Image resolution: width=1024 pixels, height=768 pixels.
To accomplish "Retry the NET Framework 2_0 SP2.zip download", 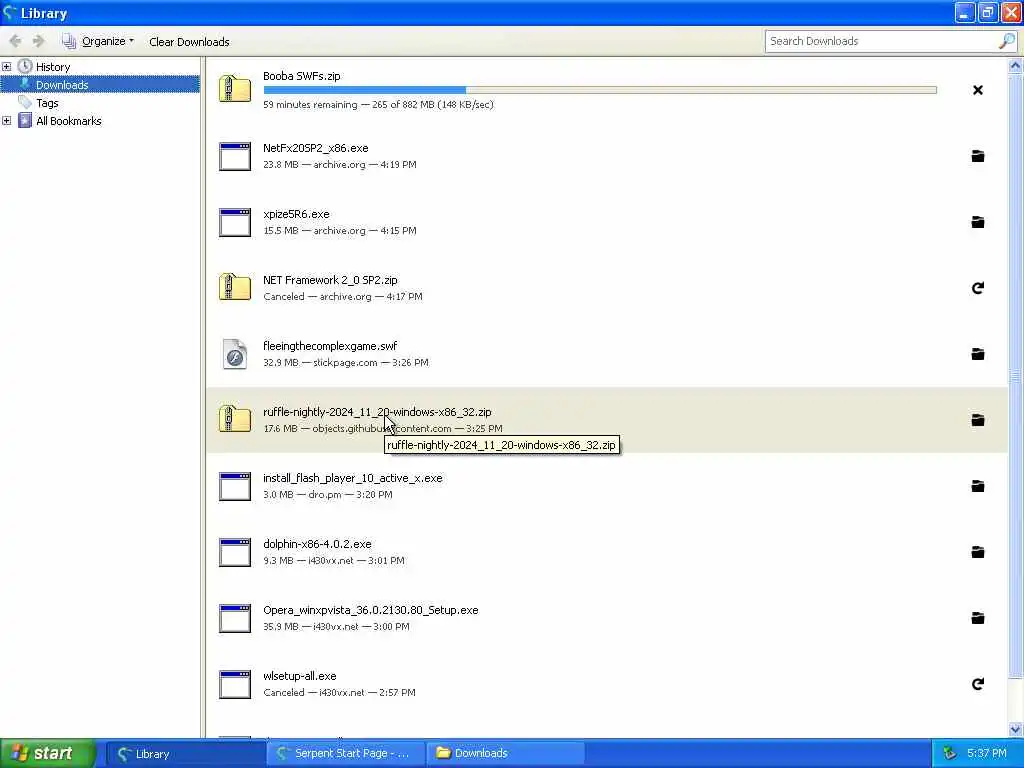I will 977,288.
